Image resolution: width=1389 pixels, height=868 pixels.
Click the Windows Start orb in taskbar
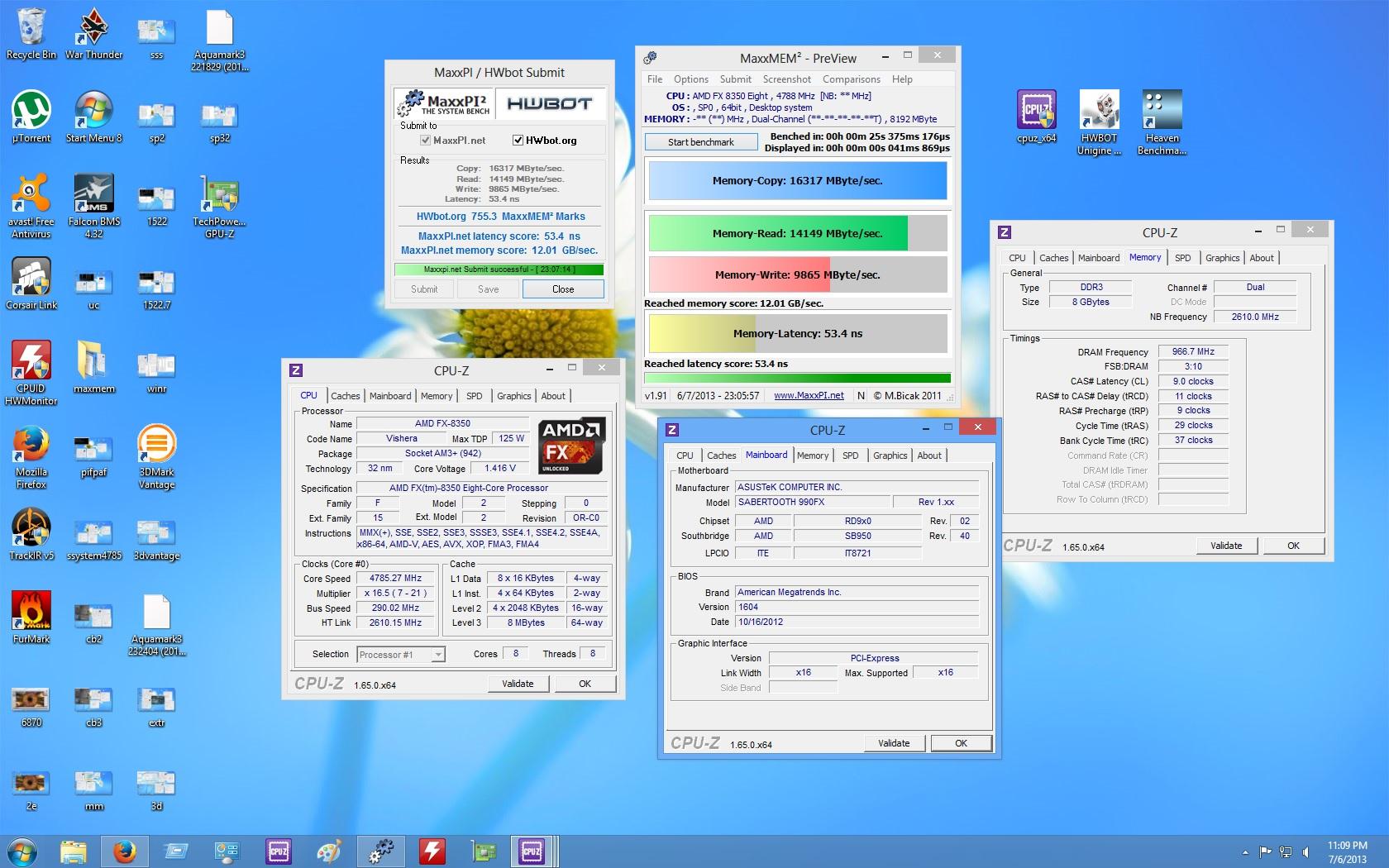[22, 851]
